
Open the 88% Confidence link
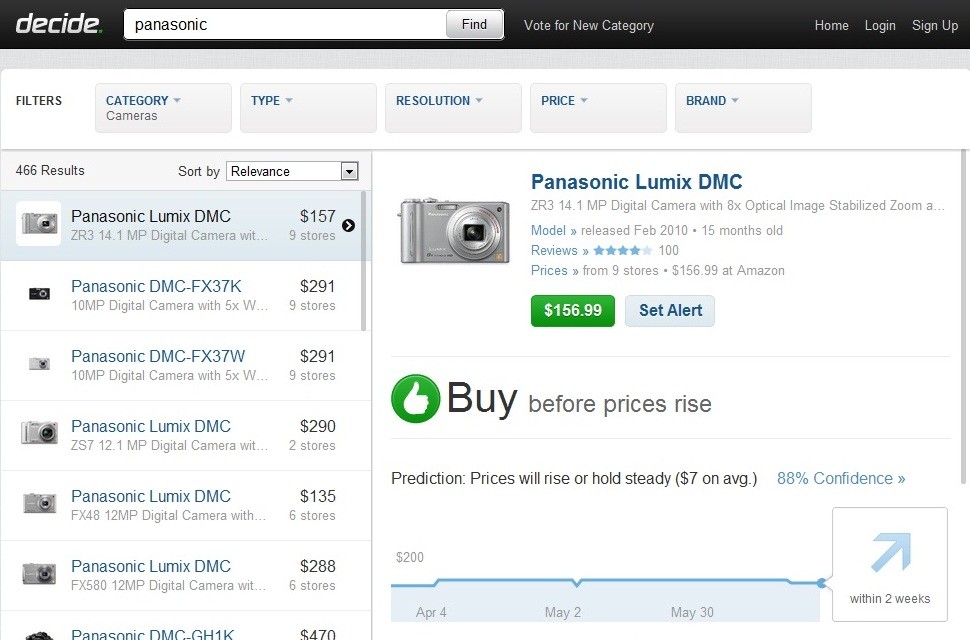(x=841, y=479)
